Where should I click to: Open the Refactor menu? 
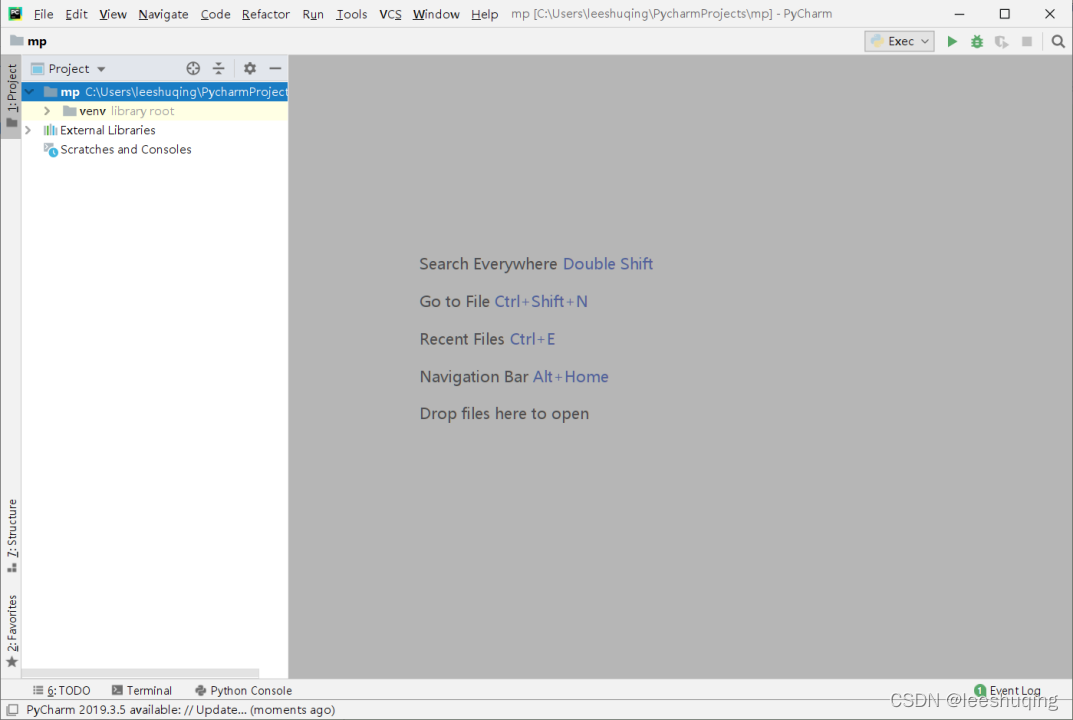pyautogui.click(x=266, y=14)
